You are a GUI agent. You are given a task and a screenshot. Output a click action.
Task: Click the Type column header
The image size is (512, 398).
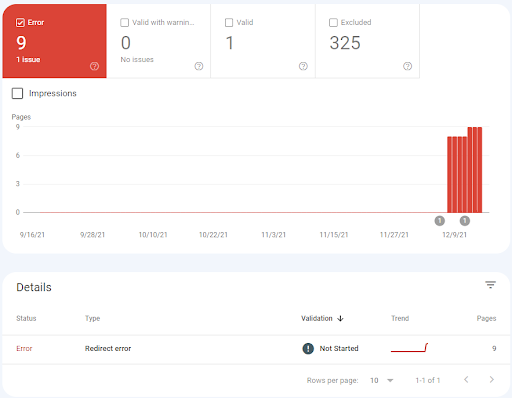(92, 318)
